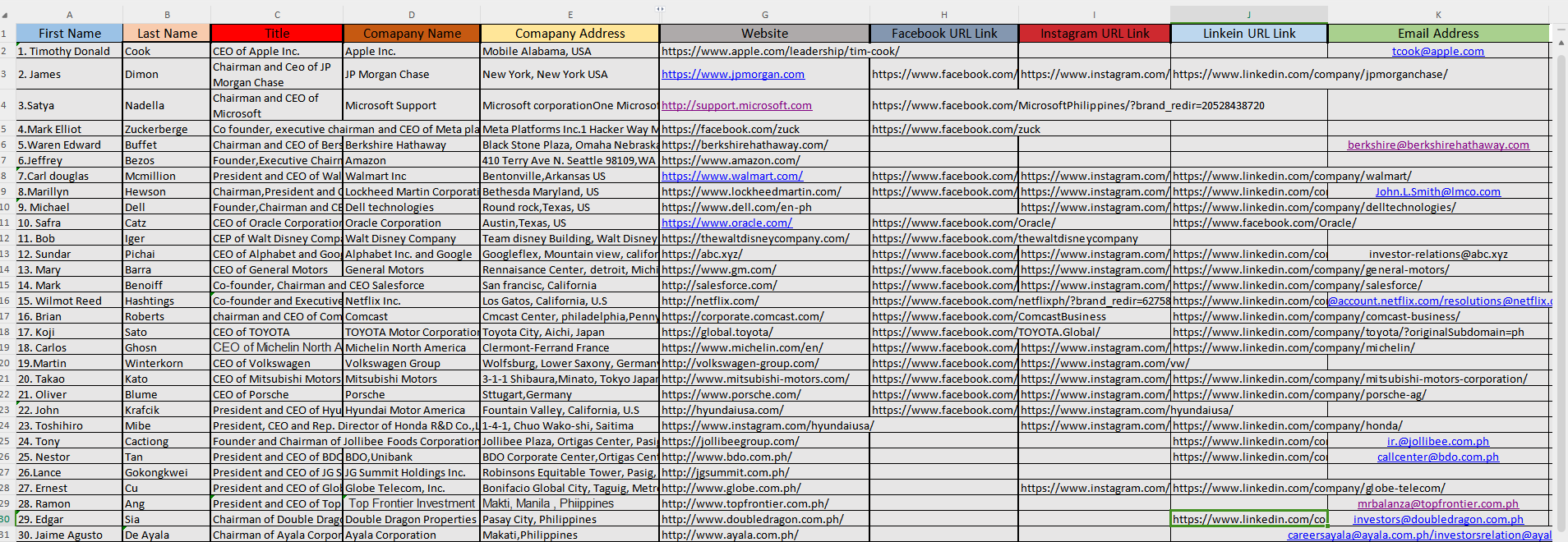Select the 'De Ayala' last name cell
This screenshot has height=542, width=1568.
click(x=167, y=535)
